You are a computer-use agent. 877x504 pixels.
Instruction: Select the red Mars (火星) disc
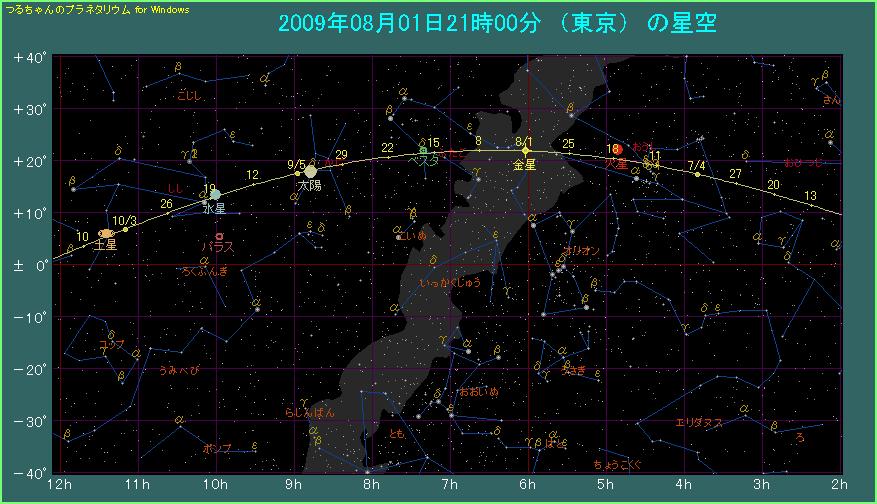(617, 149)
